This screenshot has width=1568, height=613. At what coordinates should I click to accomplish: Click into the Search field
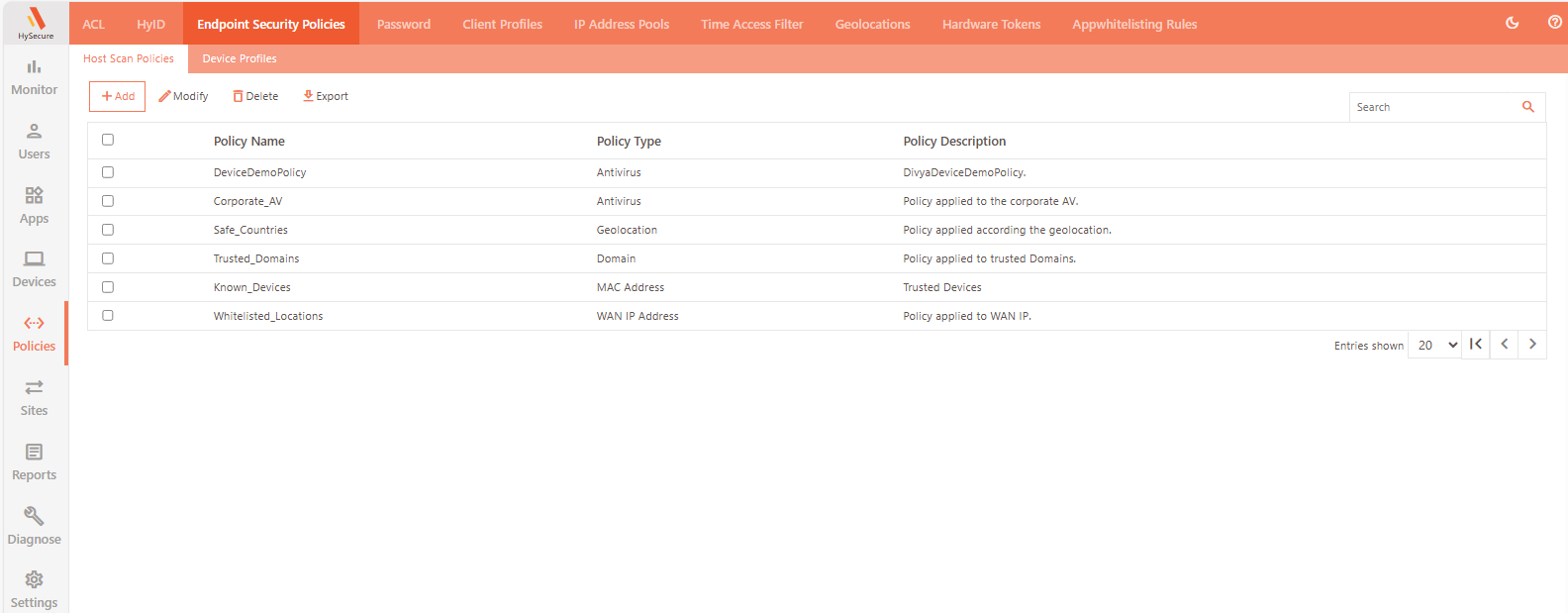1433,107
